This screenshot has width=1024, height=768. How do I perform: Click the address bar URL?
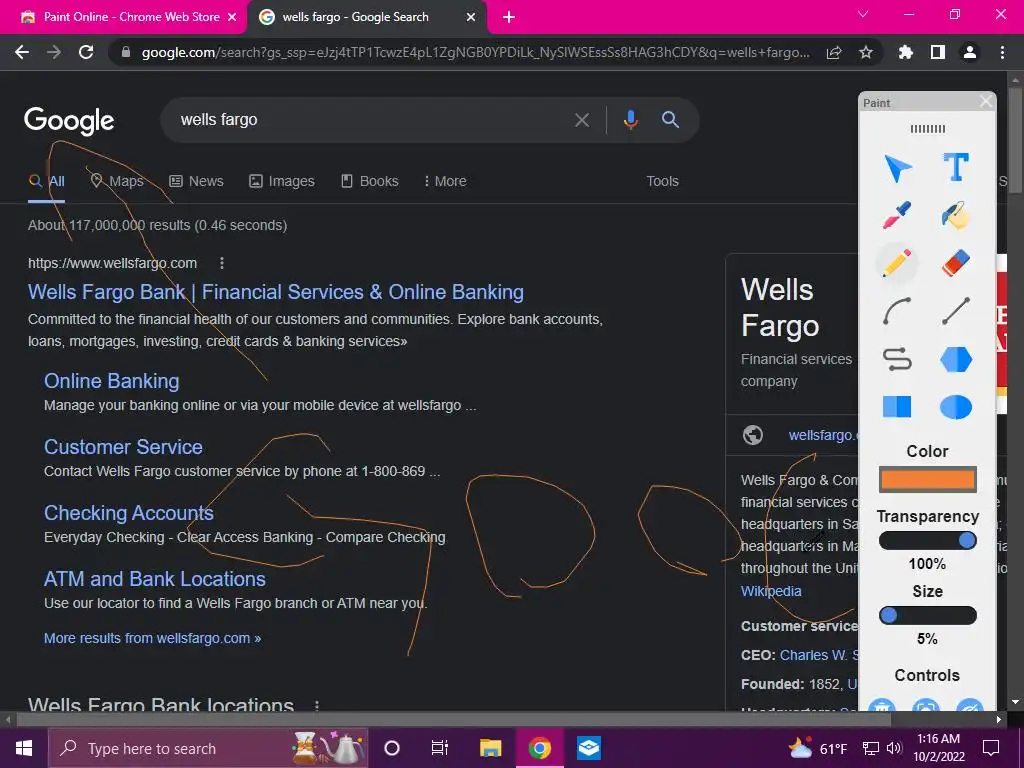[475, 53]
